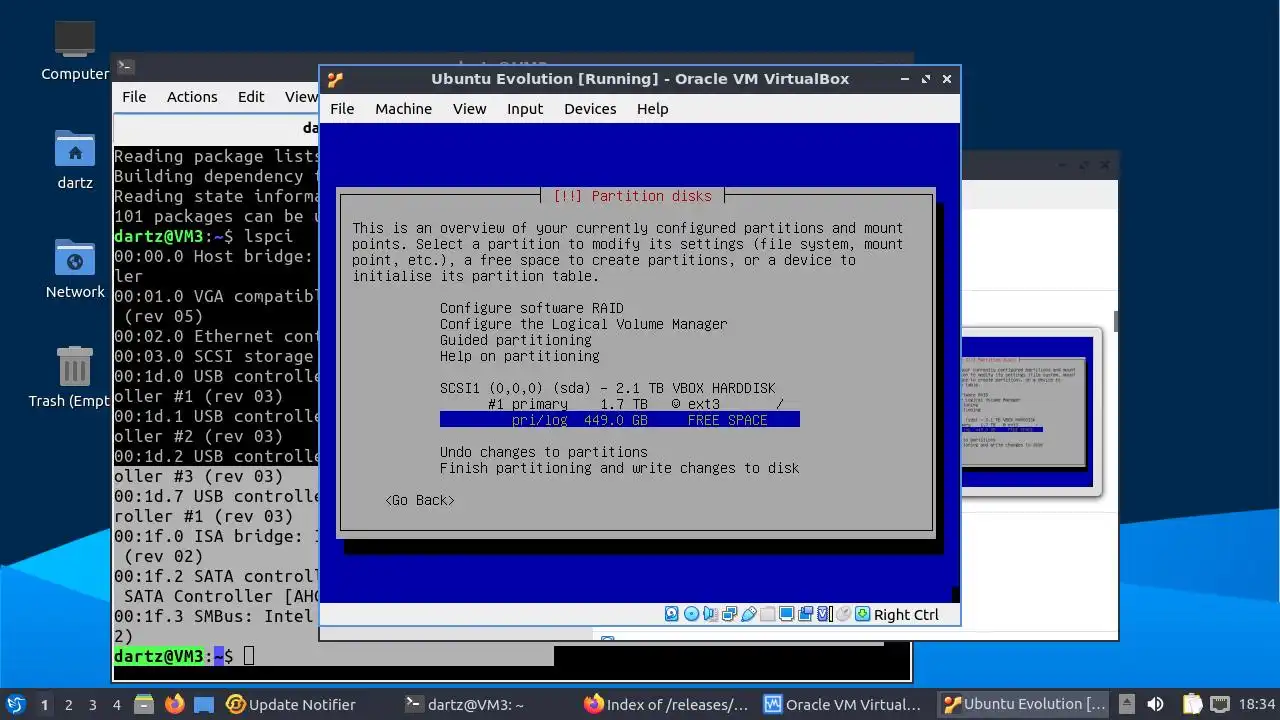Open the VirtualBox Input menu
The width and height of the screenshot is (1280, 720).
[x=525, y=109]
